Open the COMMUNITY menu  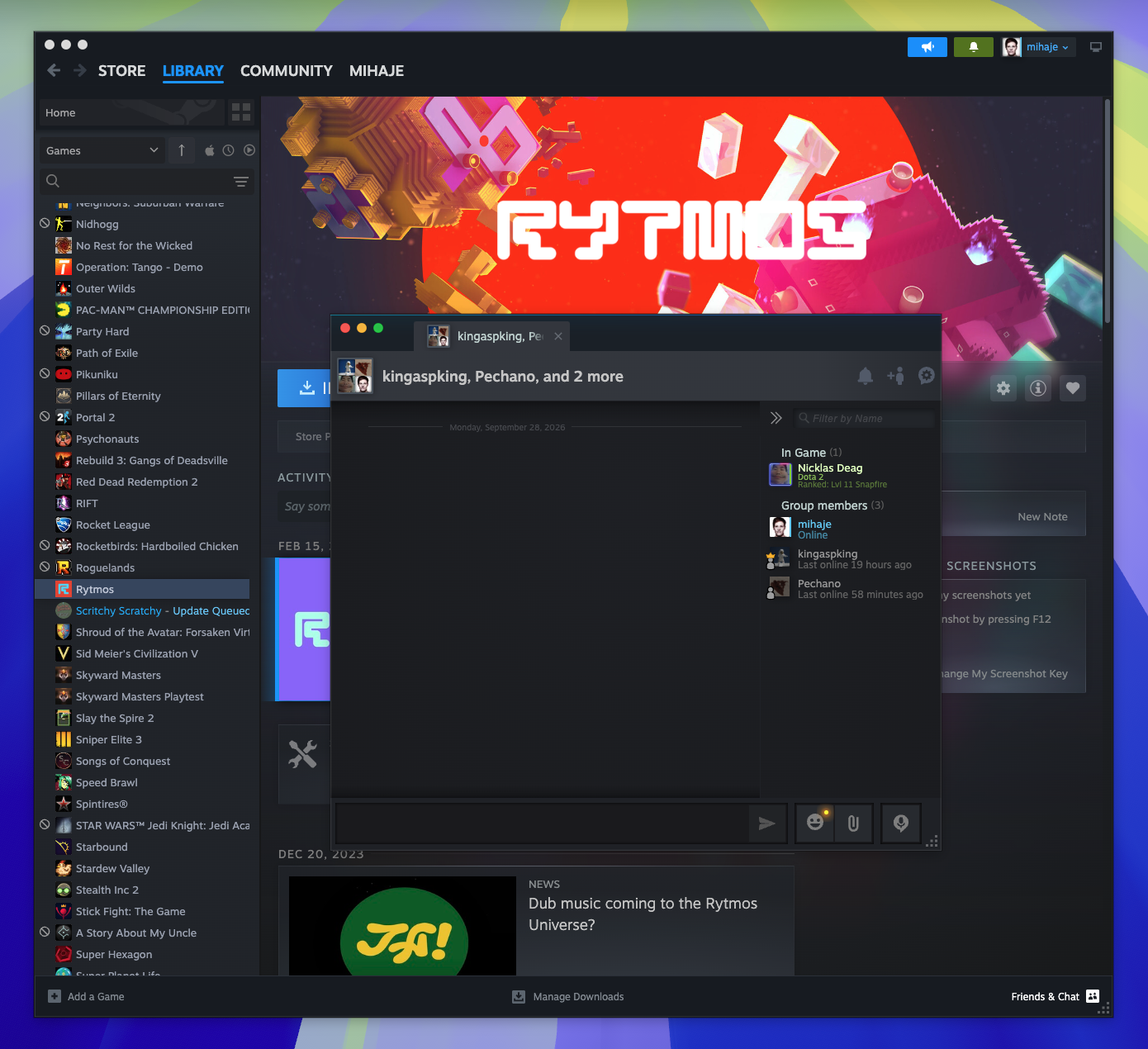[287, 71]
